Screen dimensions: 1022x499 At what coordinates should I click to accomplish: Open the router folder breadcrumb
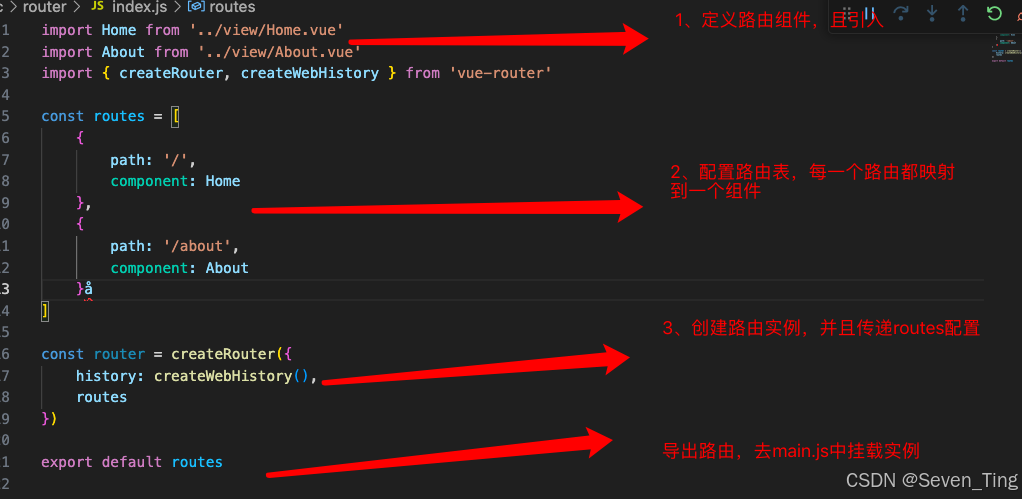tap(44, 7)
